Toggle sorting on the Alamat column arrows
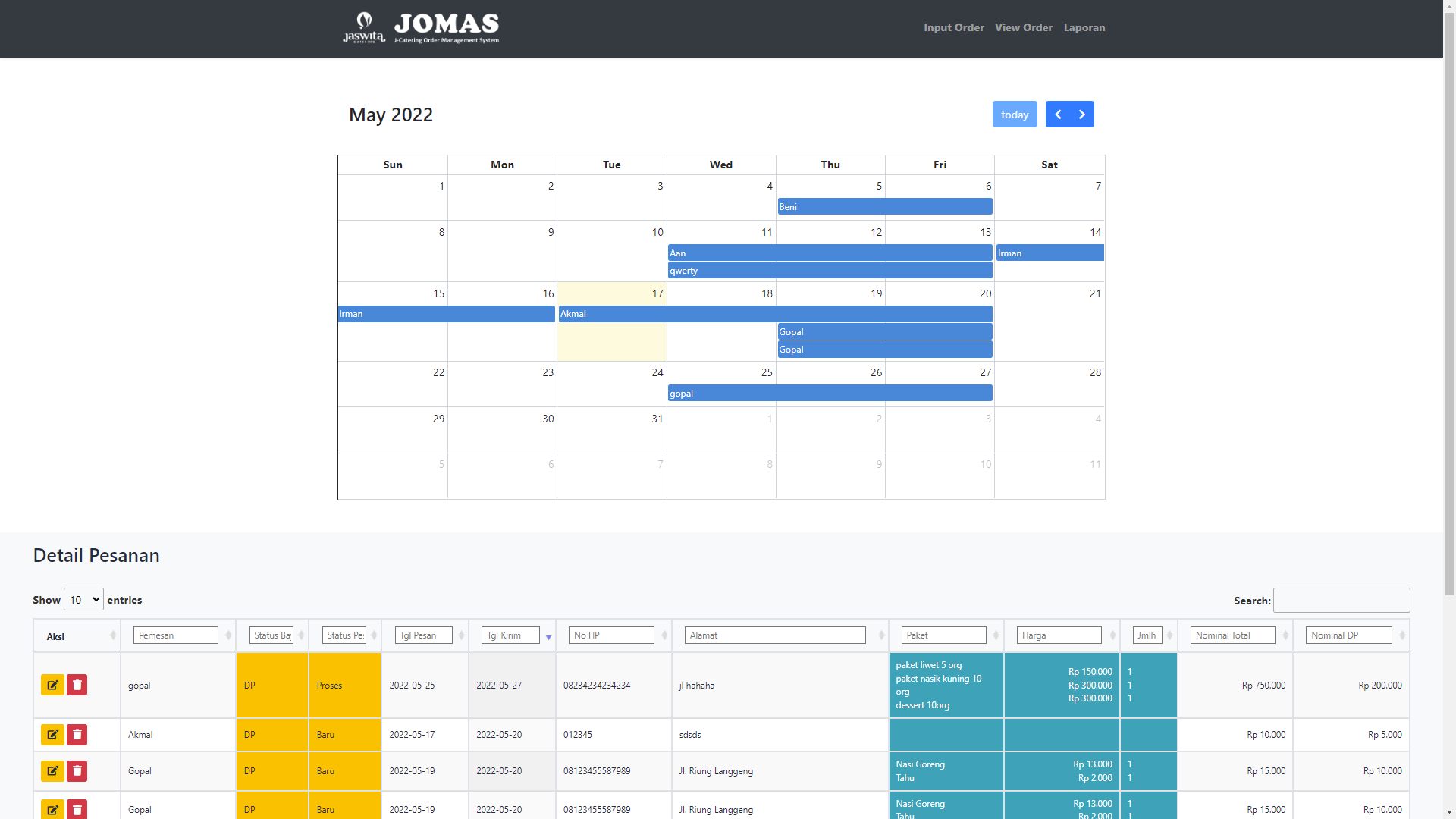The image size is (1456, 819). click(880, 635)
